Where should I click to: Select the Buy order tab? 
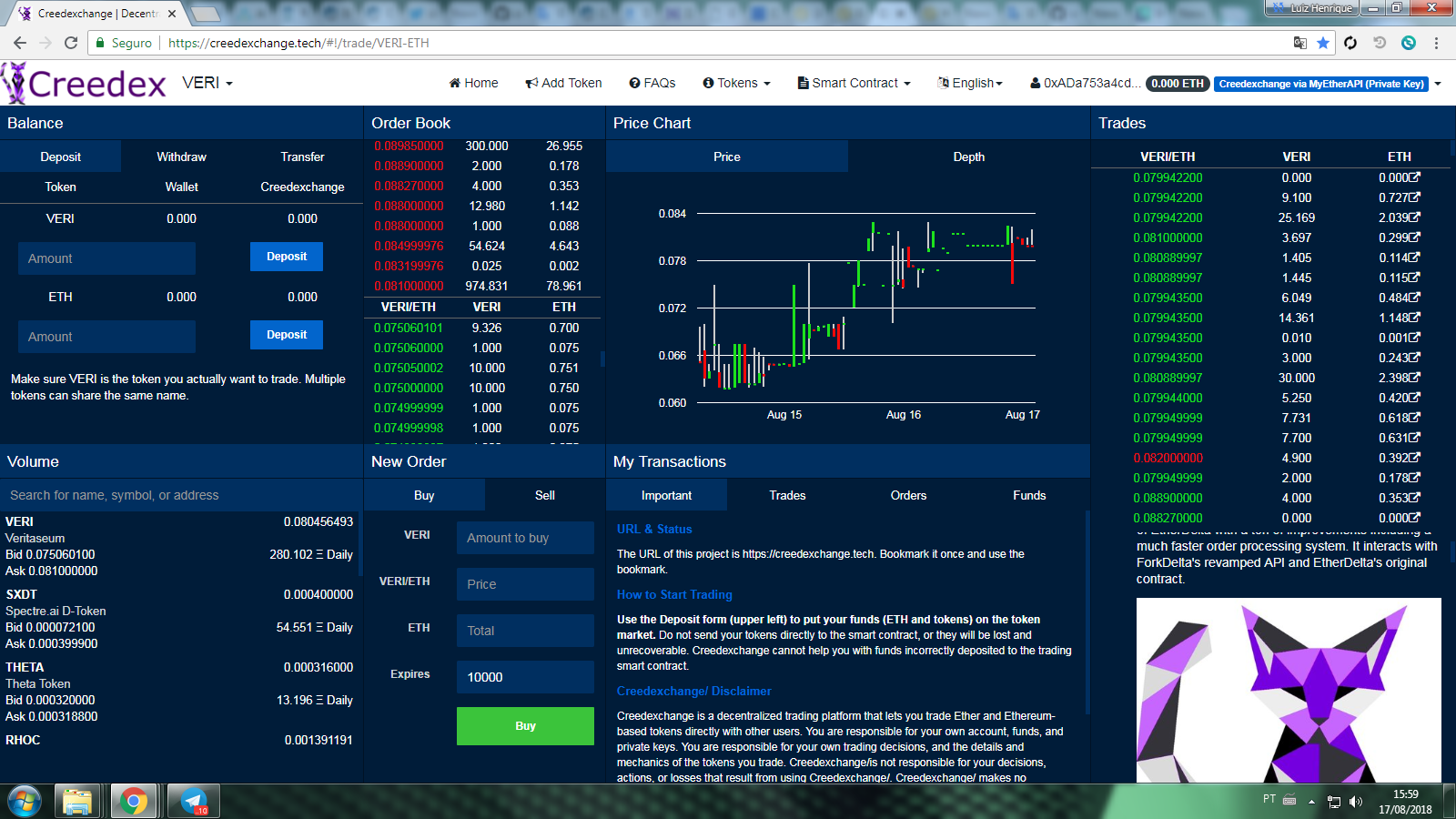coord(424,495)
